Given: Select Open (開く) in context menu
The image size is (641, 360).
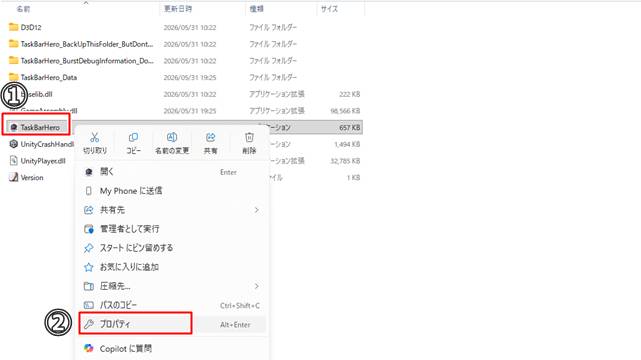Looking at the screenshot, I should coord(172,172).
